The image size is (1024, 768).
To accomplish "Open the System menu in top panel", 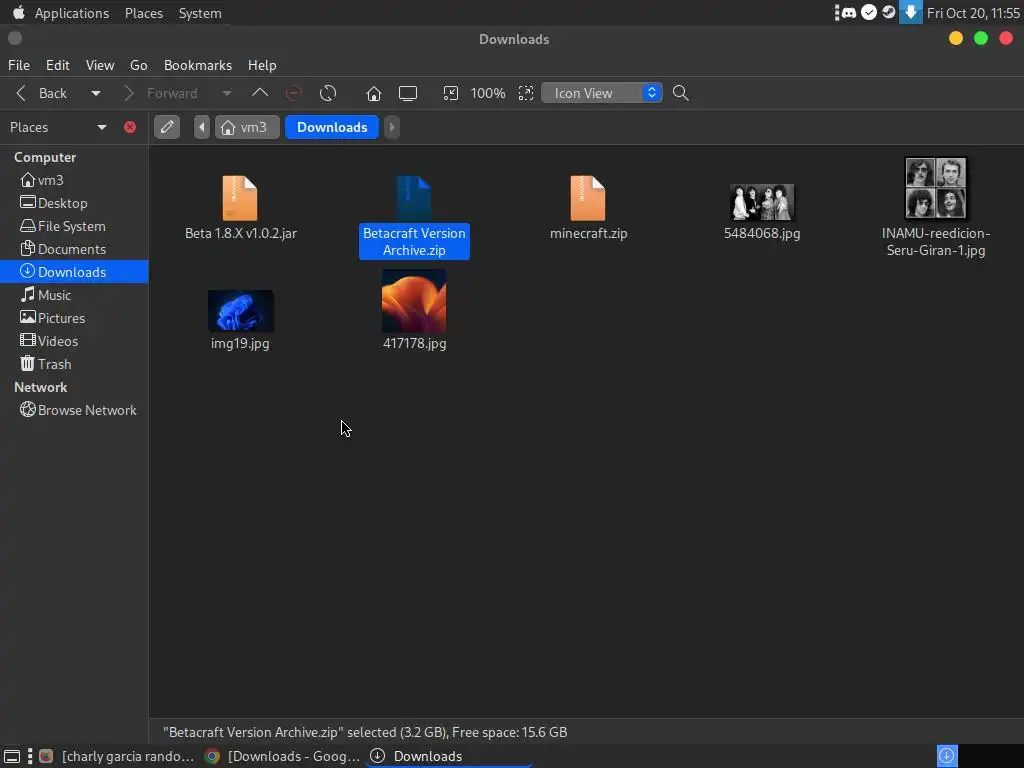I will pos(200,13).
